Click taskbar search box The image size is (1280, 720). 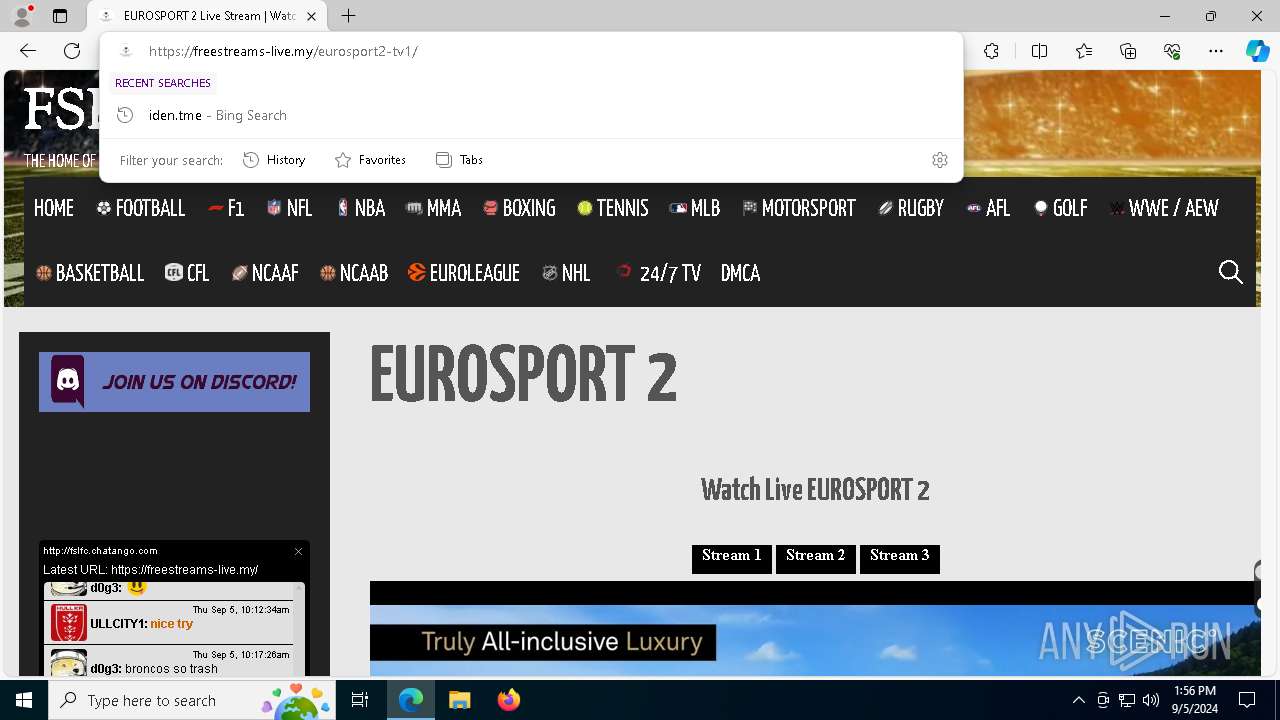[x=194, y=700]
